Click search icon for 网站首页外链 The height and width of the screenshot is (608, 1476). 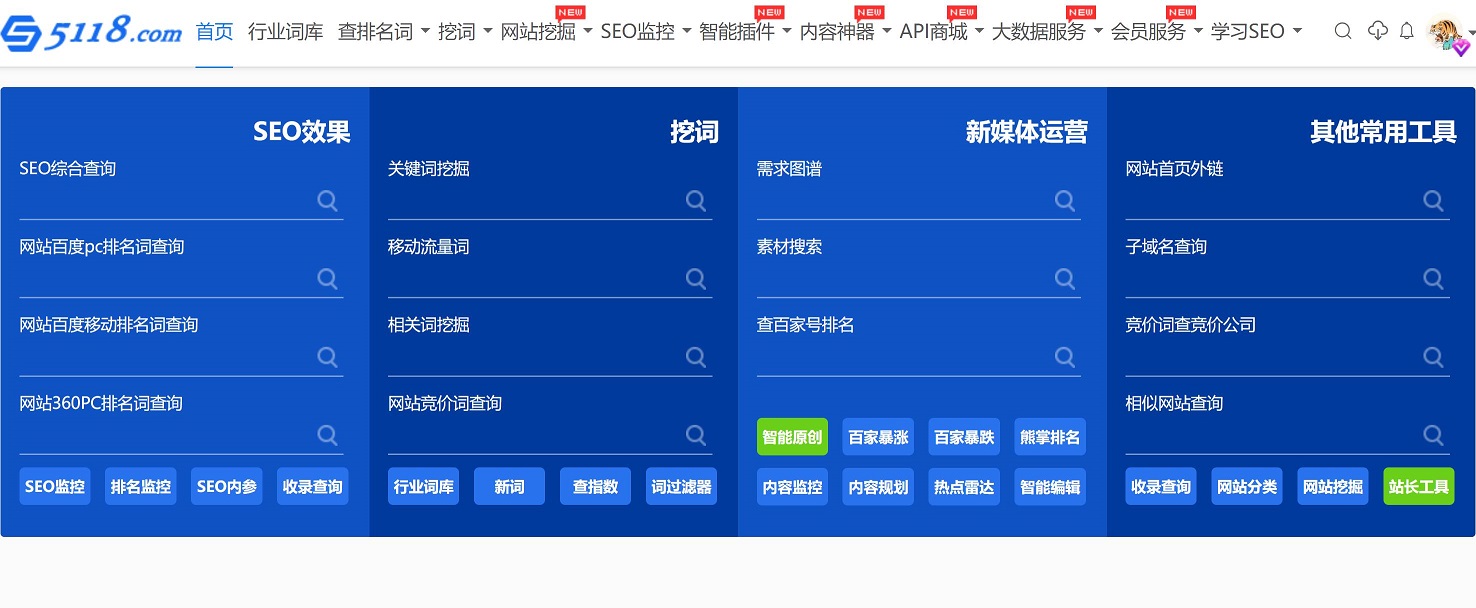pyautogui.click(x=1434, y=201)
